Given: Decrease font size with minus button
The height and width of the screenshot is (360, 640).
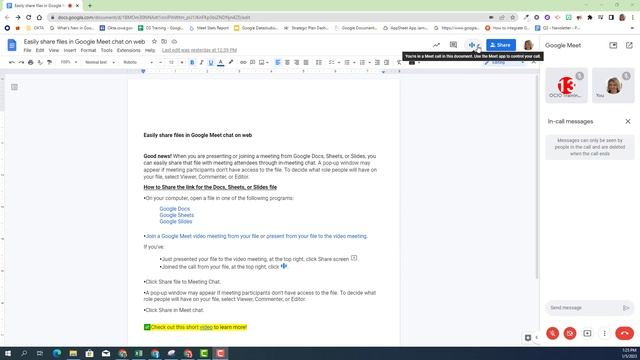Looking at the screenshot, I should [160, 62].
